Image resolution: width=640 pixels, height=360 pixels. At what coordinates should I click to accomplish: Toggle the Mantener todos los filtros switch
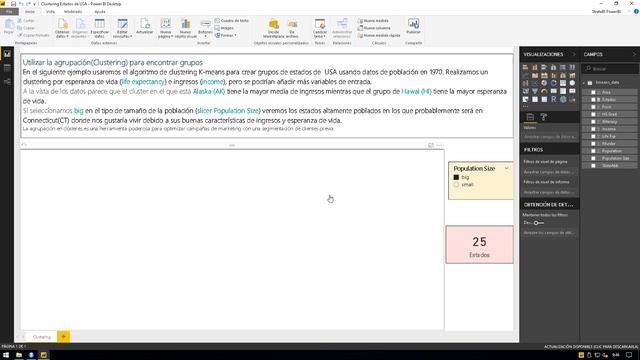pos(538,223)
